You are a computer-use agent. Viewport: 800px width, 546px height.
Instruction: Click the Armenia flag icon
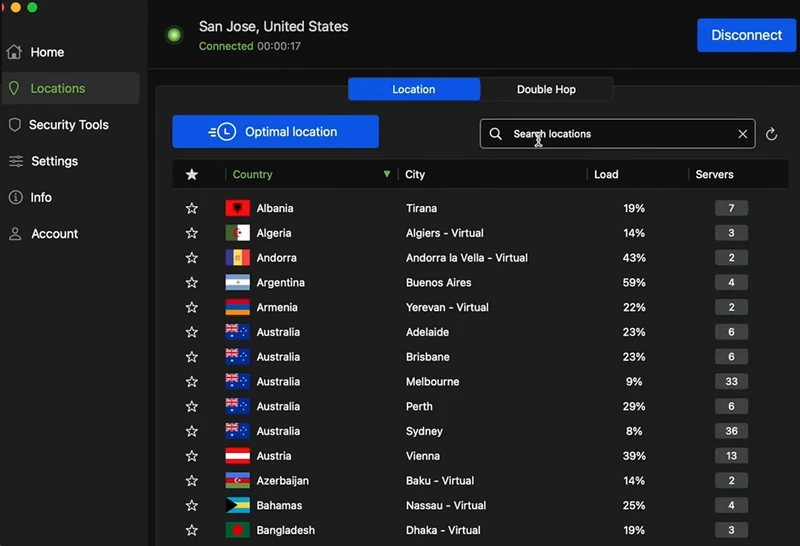click(x=238, y=307)
